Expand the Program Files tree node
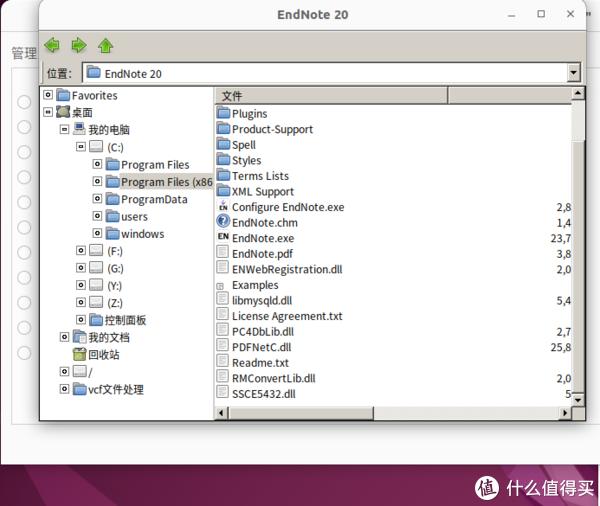600x506 pixels. [97, 165]
